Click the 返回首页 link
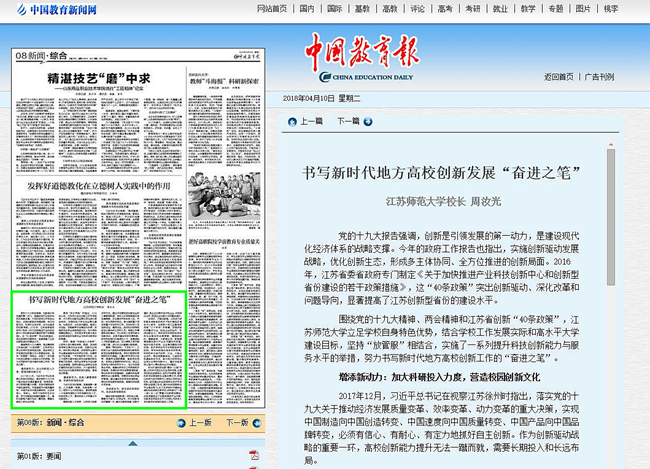This screenshot has height=469, width=650. [559, 76]
